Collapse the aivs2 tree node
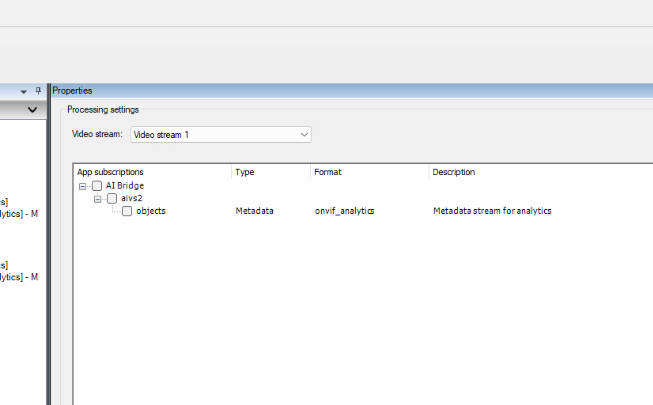This screenshot has height=405, width=653. click(x=97, y=199)
